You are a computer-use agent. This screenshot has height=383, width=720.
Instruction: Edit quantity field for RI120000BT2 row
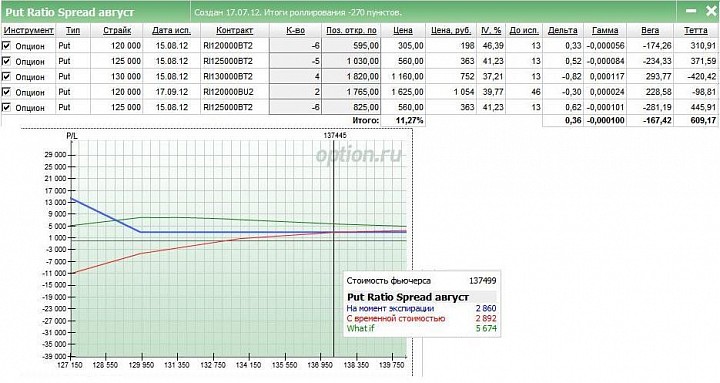point(295,46)
